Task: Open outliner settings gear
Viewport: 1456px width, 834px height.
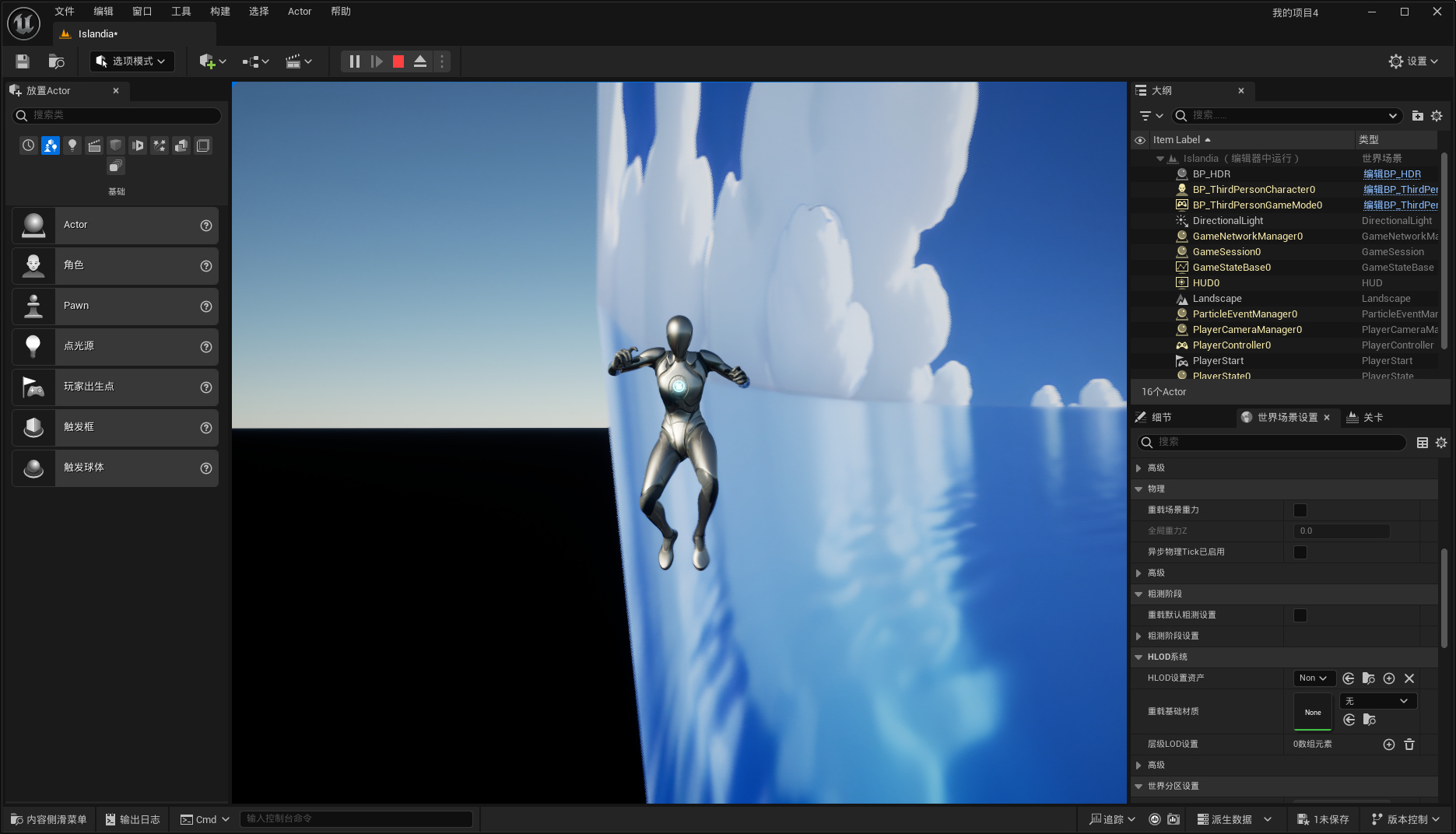Action: click(x=1437, y=116)
